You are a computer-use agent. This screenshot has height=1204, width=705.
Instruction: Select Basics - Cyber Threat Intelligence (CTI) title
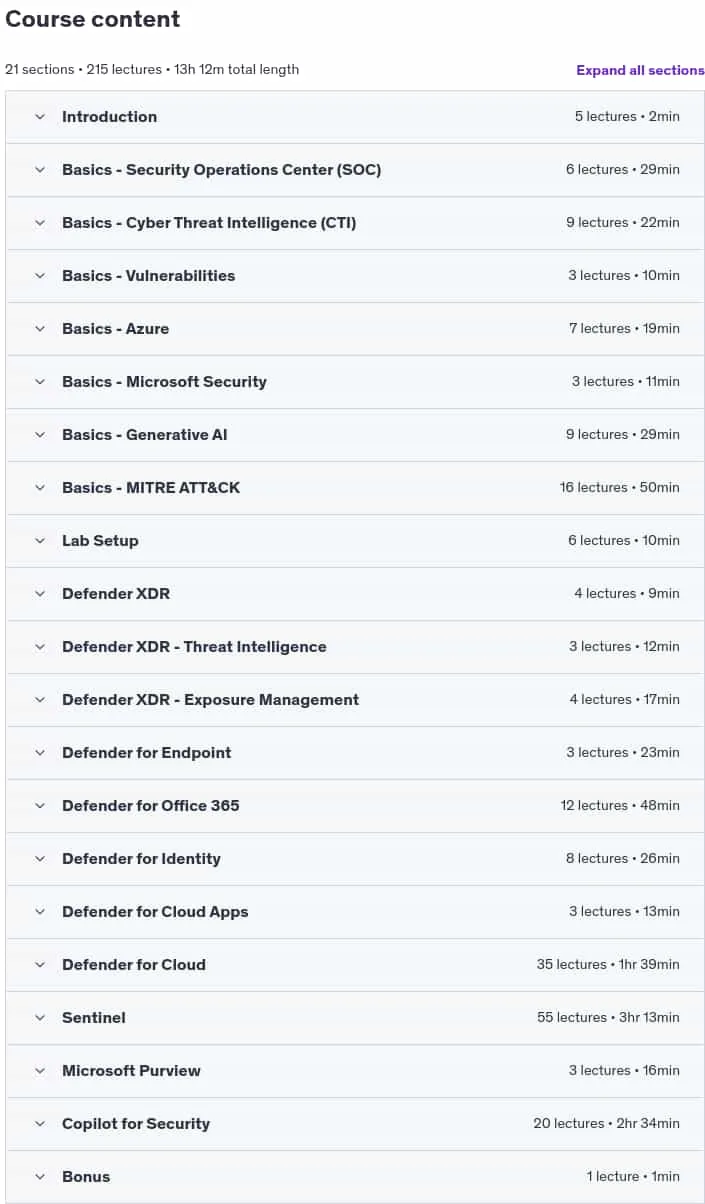click(209, 223)
